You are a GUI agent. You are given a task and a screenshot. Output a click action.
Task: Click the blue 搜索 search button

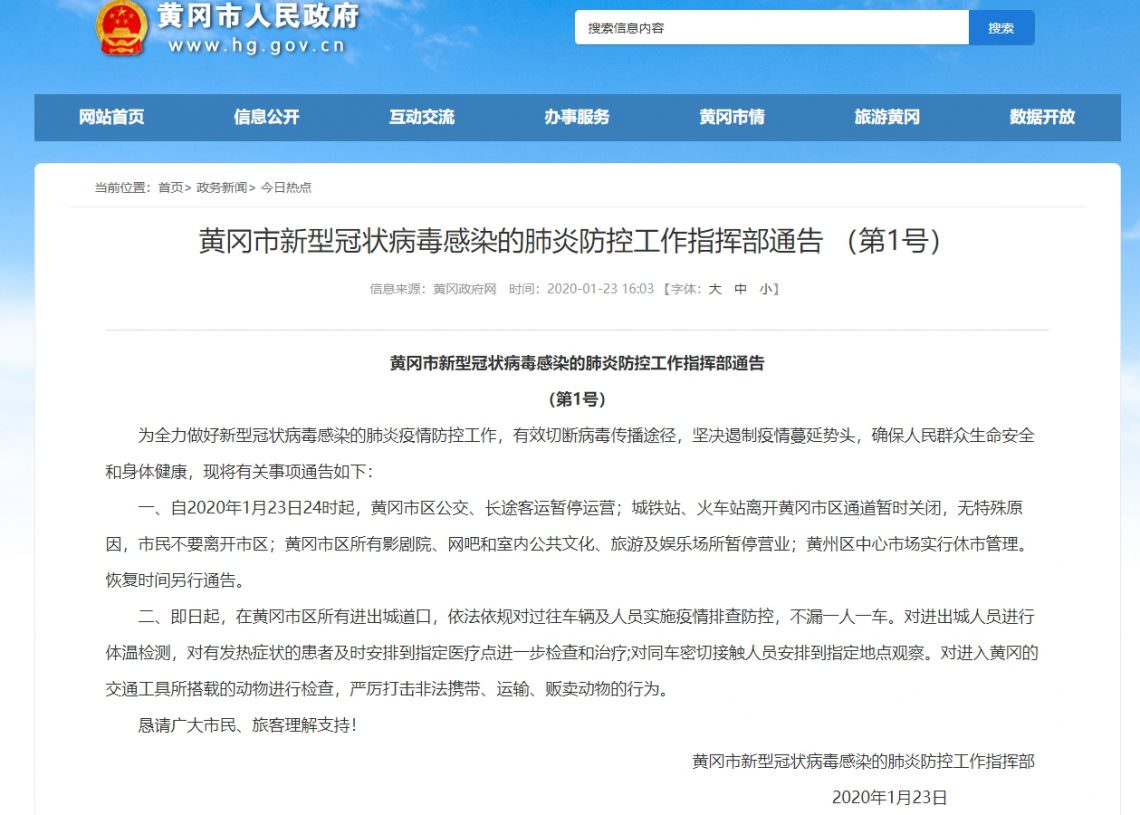(x=1001, y=28)
